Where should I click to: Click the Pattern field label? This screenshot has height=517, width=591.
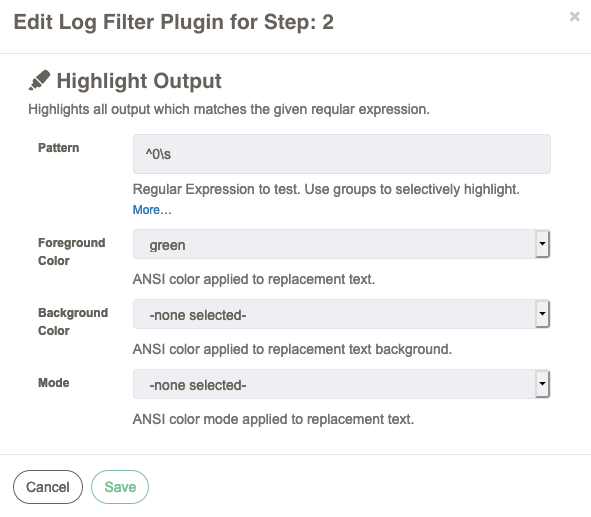pos(58,147)
